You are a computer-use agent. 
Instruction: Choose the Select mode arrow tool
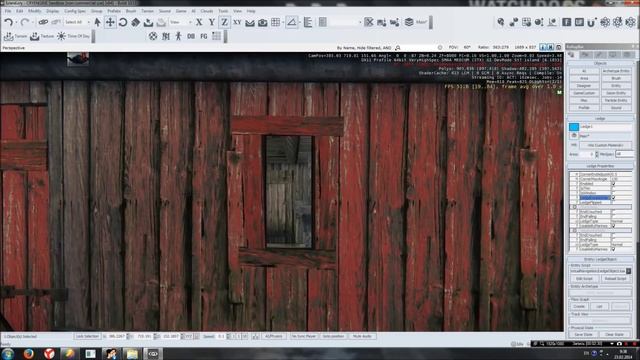pyautogui.click(x=97, y=22)
